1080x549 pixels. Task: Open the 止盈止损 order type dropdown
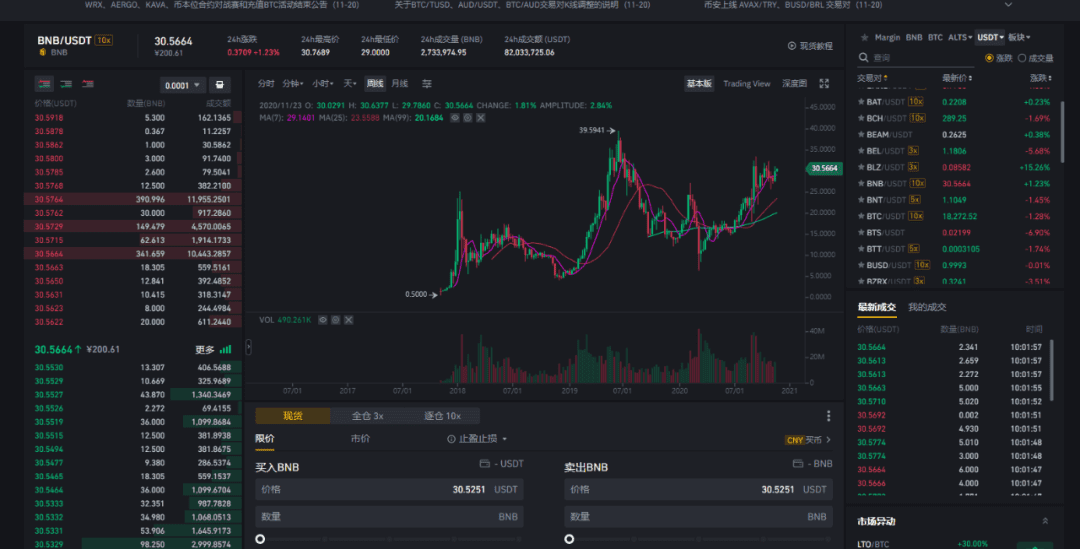coord(483,439)
